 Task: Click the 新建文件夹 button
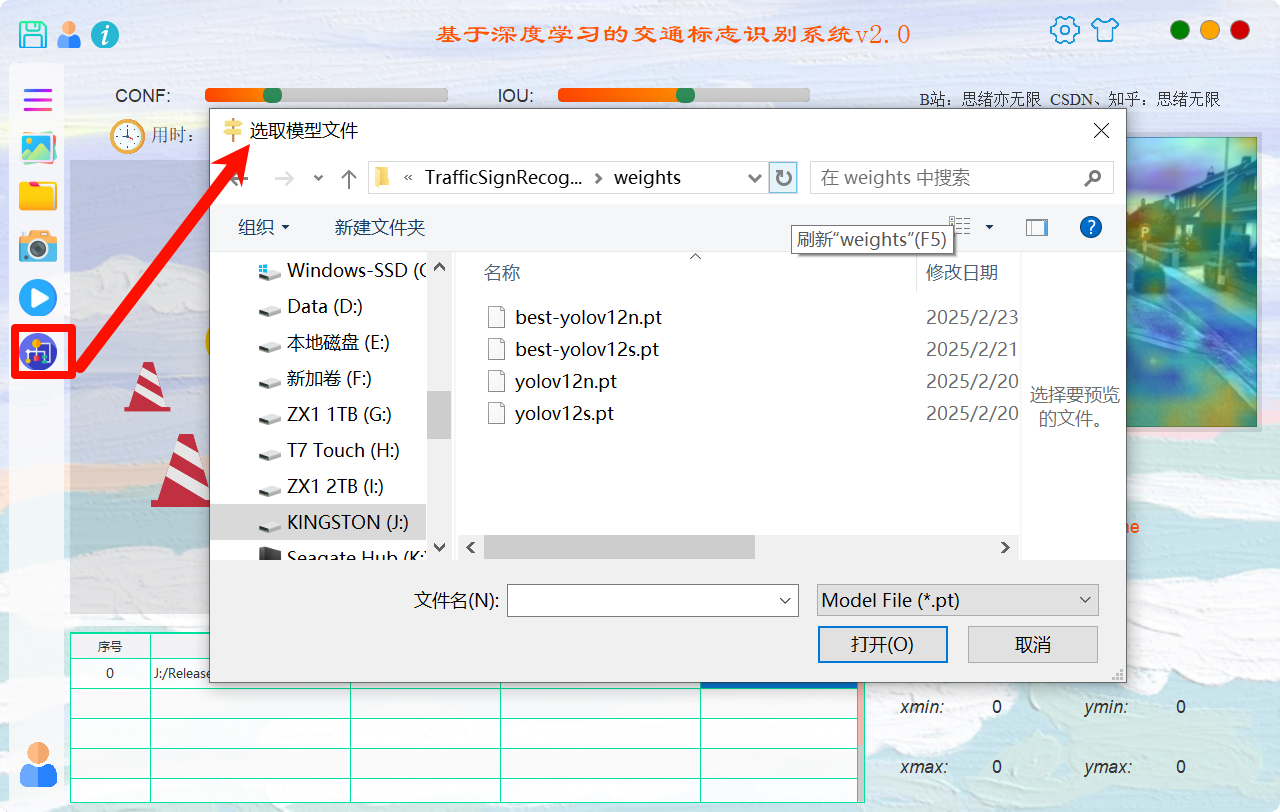coord(380,227)
